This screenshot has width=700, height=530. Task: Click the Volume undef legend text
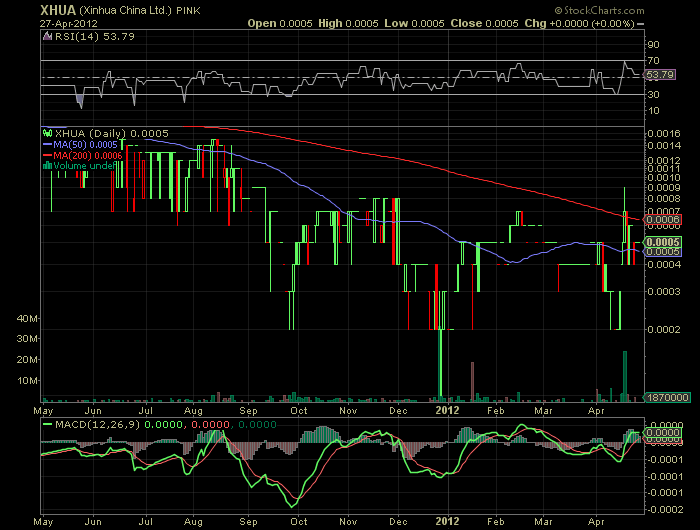(x=84, y=166)
